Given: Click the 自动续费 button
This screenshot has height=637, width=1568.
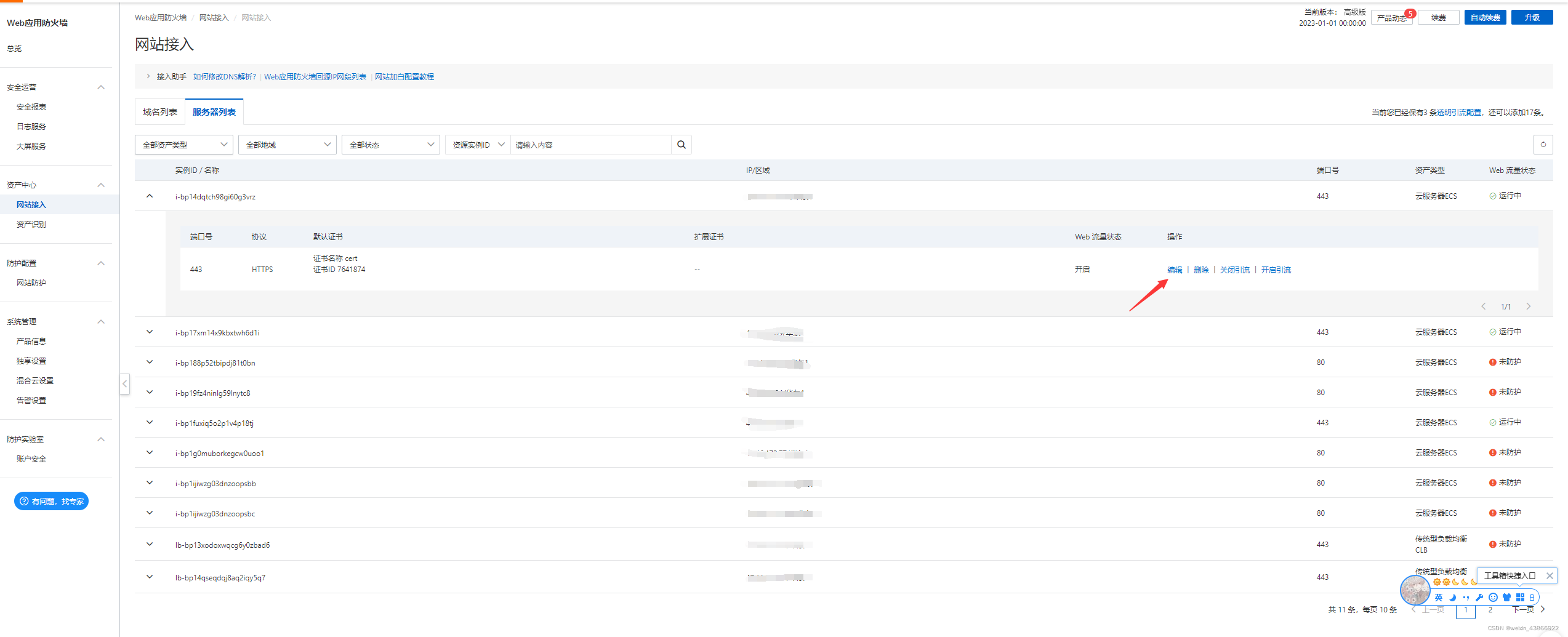Looking at the screenshot, I should coord(1485,18).
